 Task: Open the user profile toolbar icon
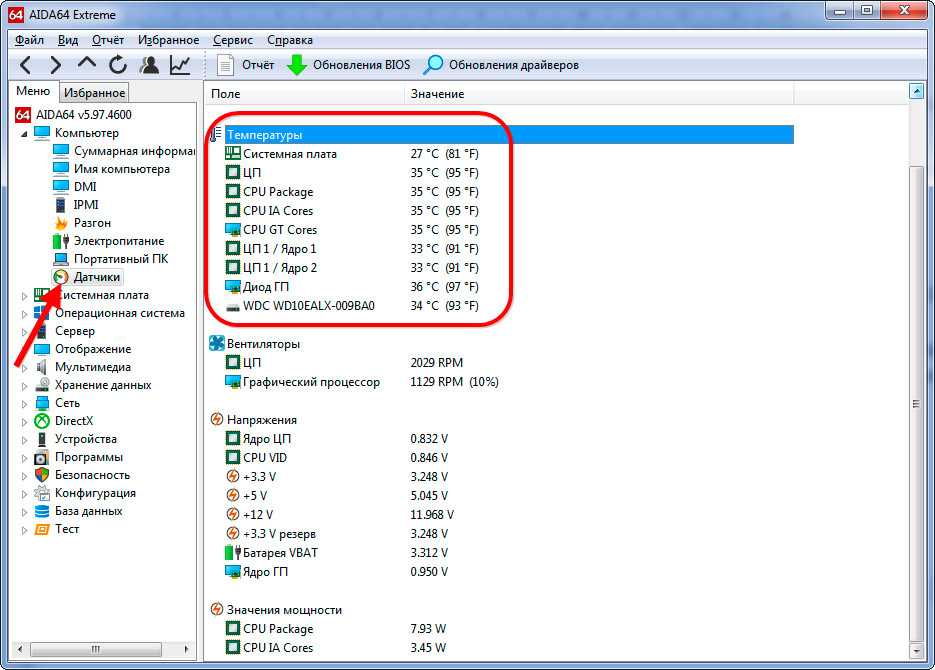[149, 65]
